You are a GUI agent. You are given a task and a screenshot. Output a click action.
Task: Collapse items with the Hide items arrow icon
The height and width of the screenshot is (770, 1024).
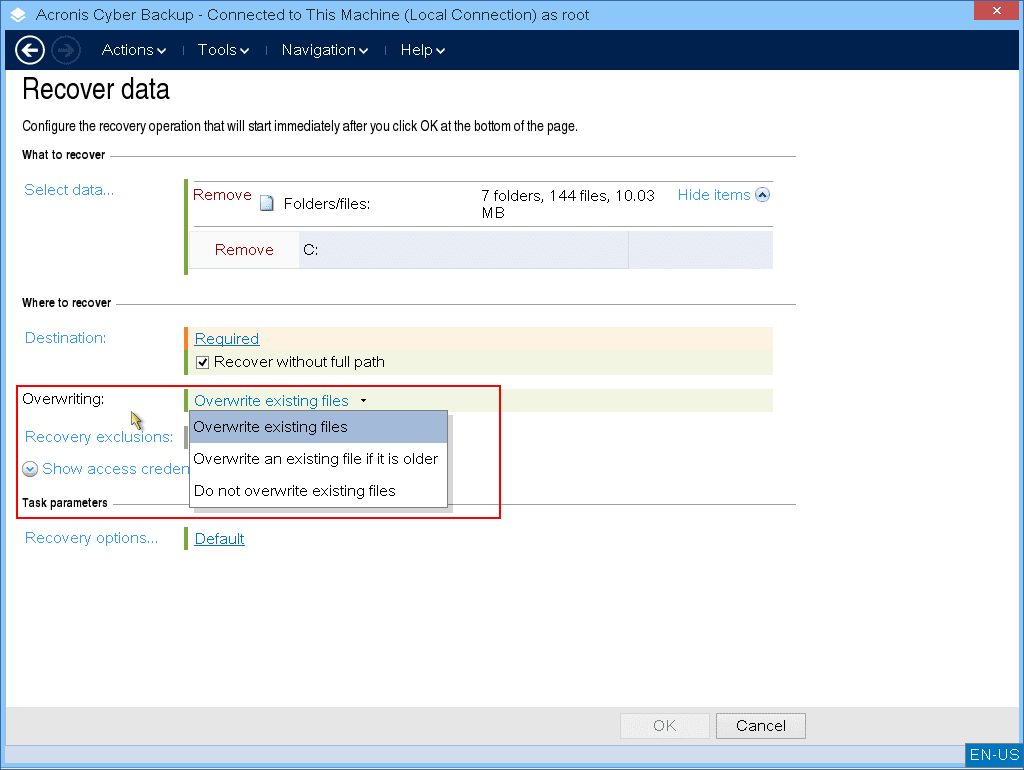click(762, 195)
